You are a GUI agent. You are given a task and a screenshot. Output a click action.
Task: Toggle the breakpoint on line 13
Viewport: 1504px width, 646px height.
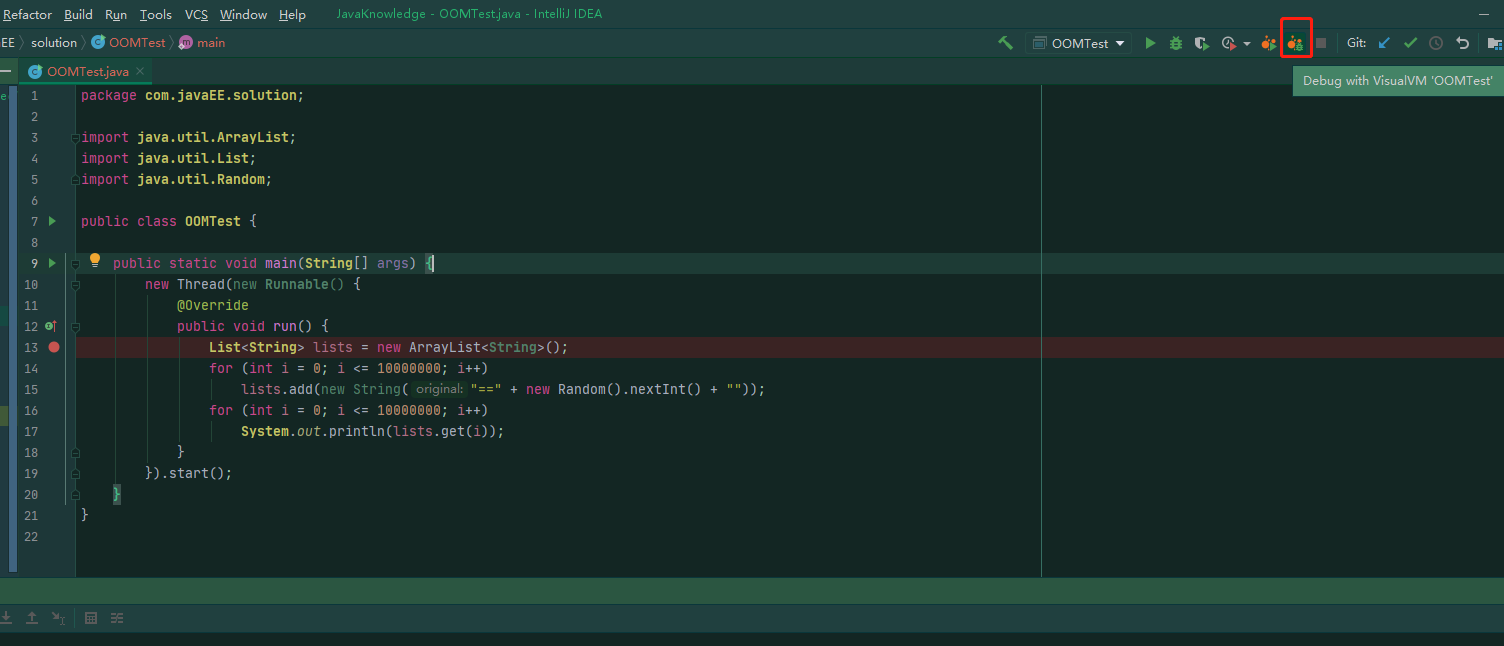coord(54,347)
